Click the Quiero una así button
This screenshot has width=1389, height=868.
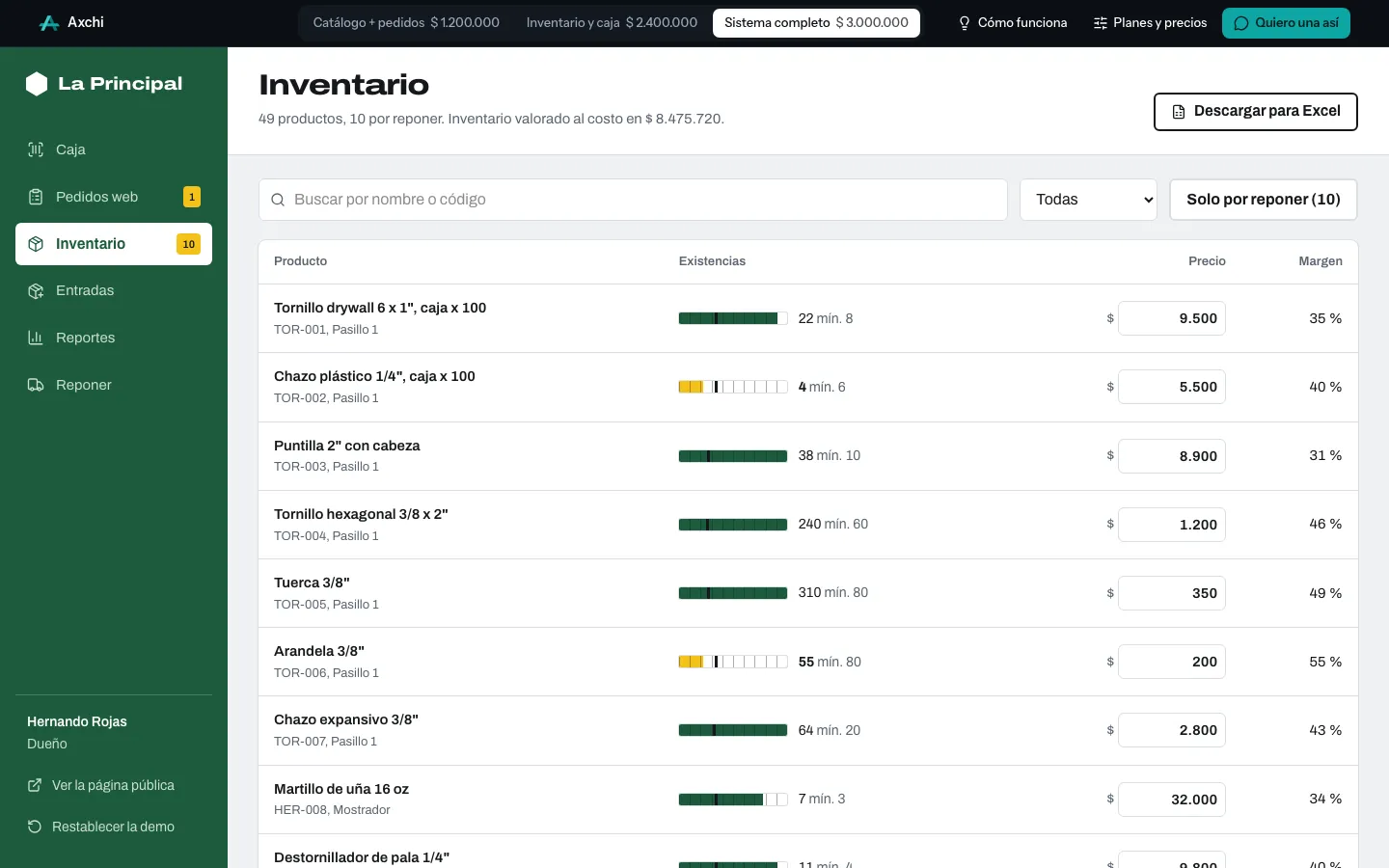pyautogui.click(x=1286, y=23)
